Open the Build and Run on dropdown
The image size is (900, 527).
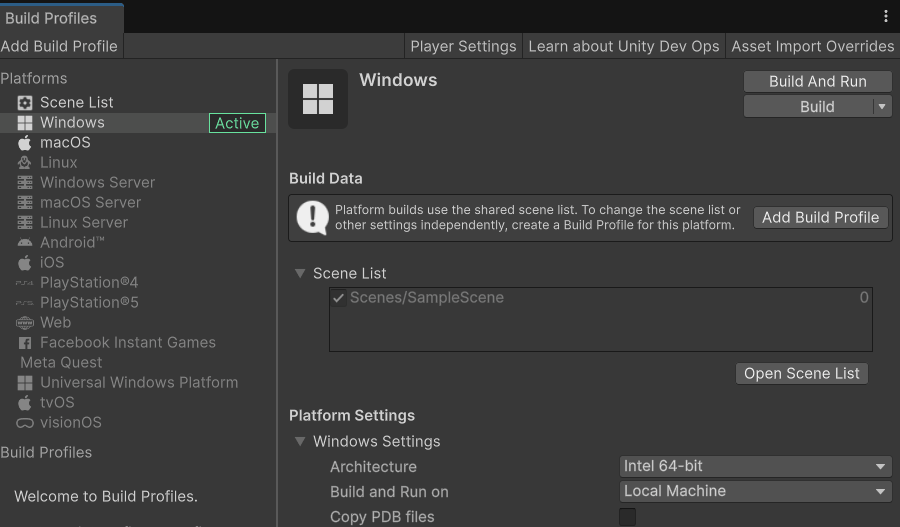point(755,491)
